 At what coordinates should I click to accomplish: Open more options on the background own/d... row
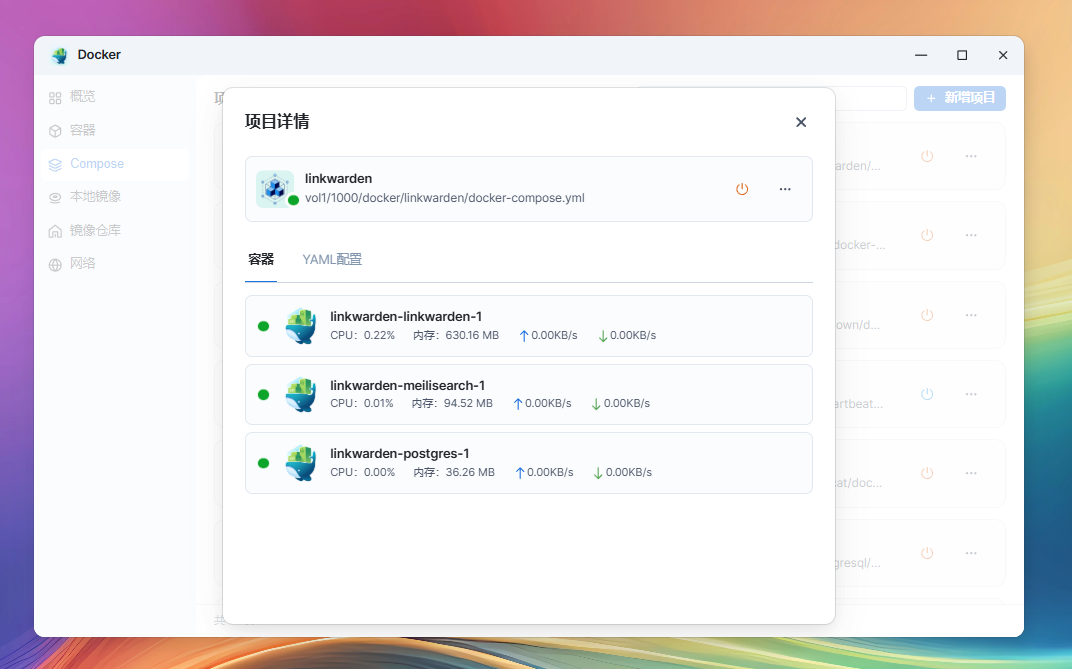tap(971, 315)
